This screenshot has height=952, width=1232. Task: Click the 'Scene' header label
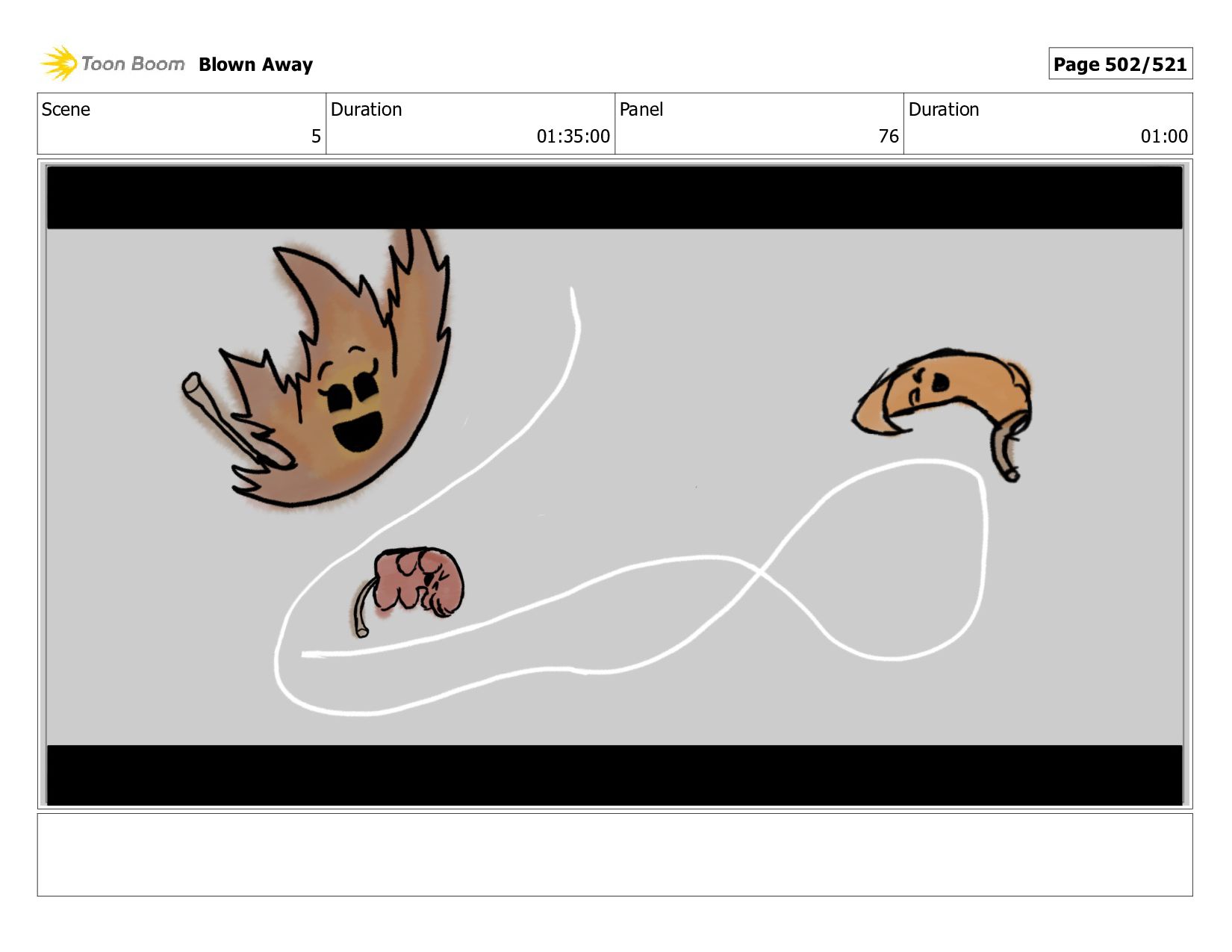66,110
